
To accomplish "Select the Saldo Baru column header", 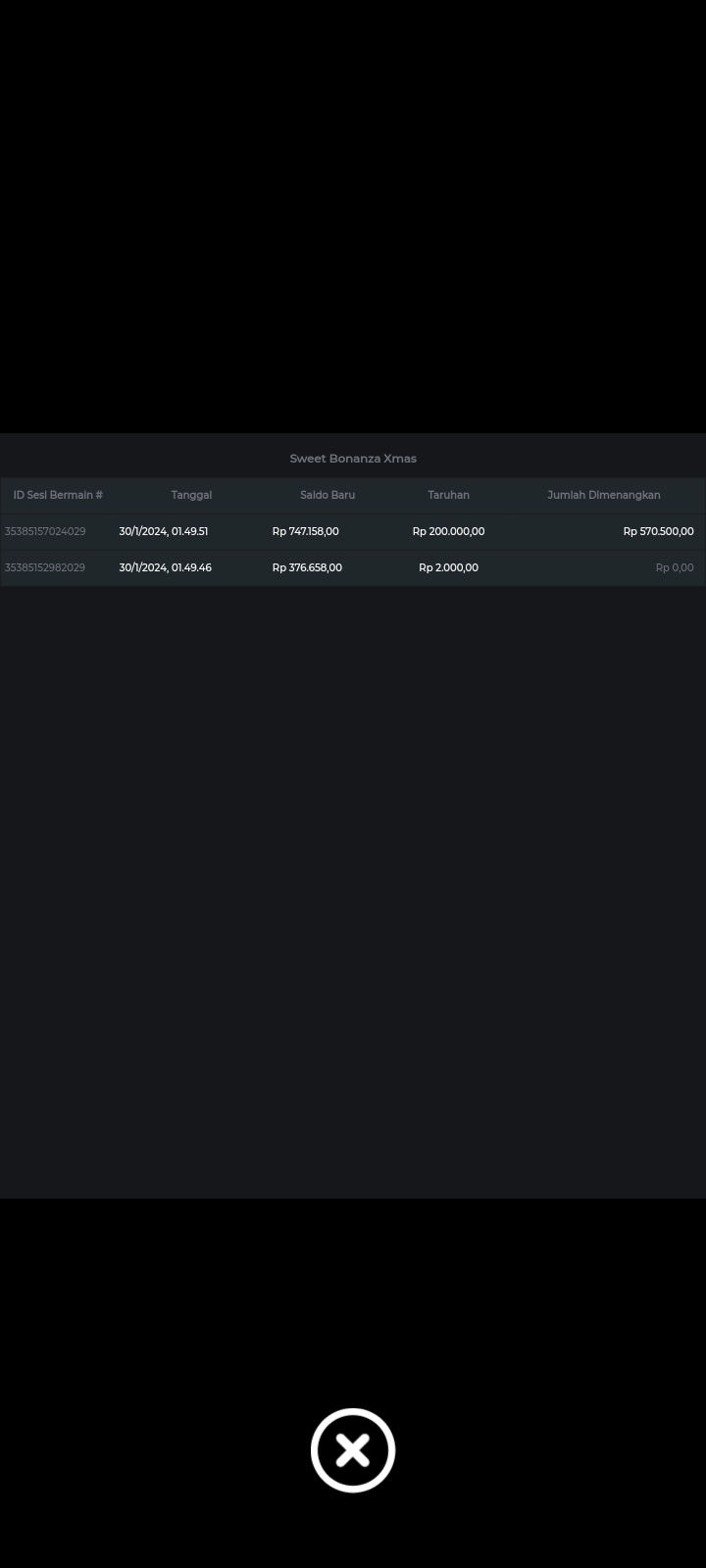I will tap(328, 495).
